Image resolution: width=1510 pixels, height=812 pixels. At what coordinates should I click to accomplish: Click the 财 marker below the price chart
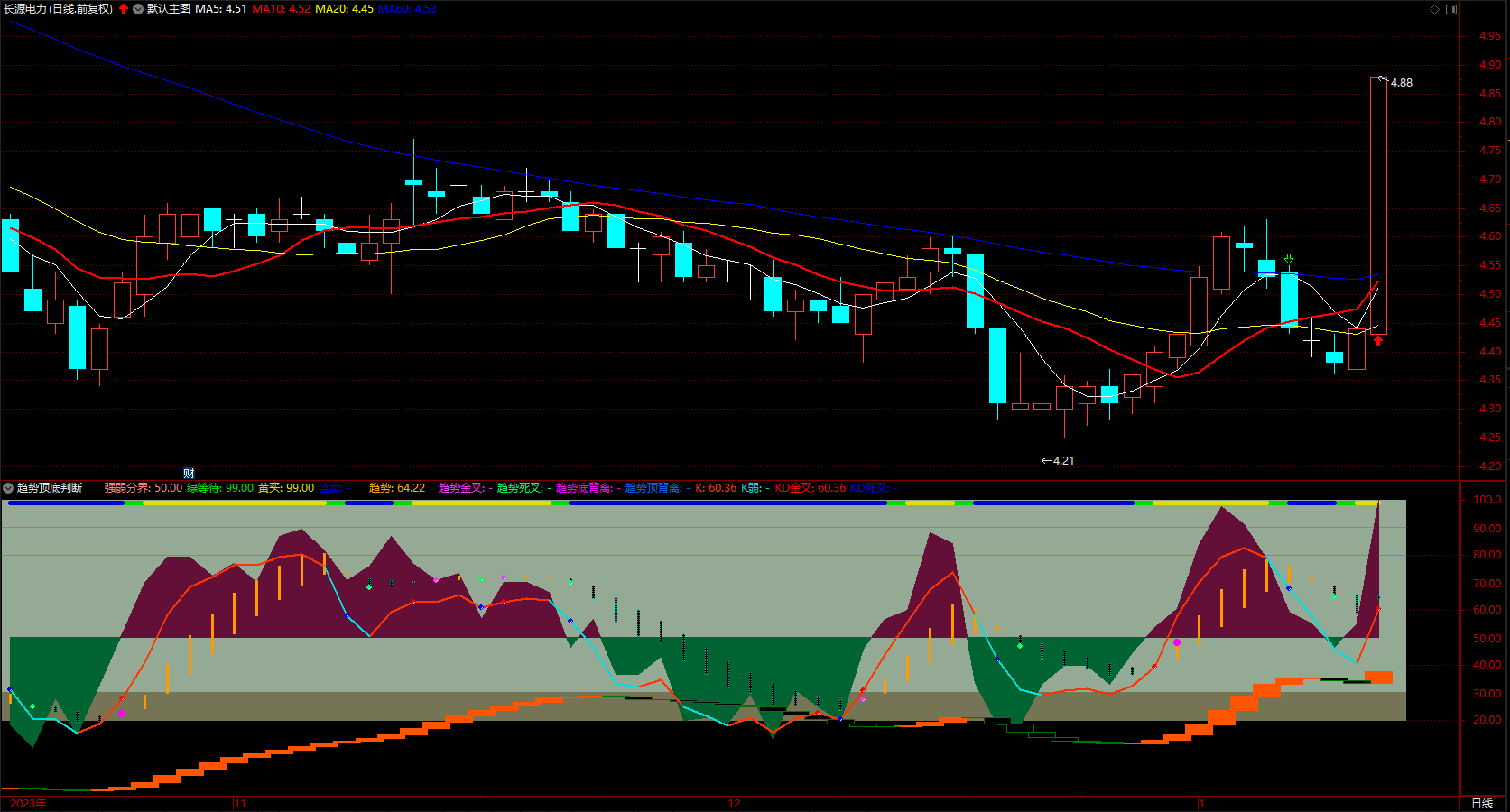click(x=189, y=474)
